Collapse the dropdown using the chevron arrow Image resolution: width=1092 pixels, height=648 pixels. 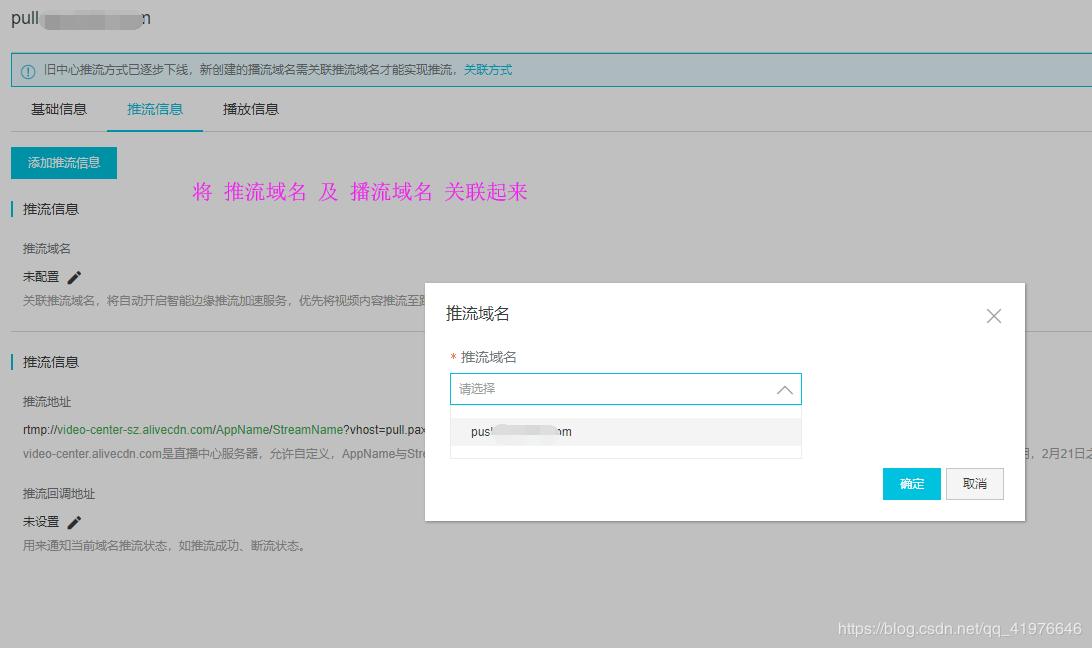785,390
